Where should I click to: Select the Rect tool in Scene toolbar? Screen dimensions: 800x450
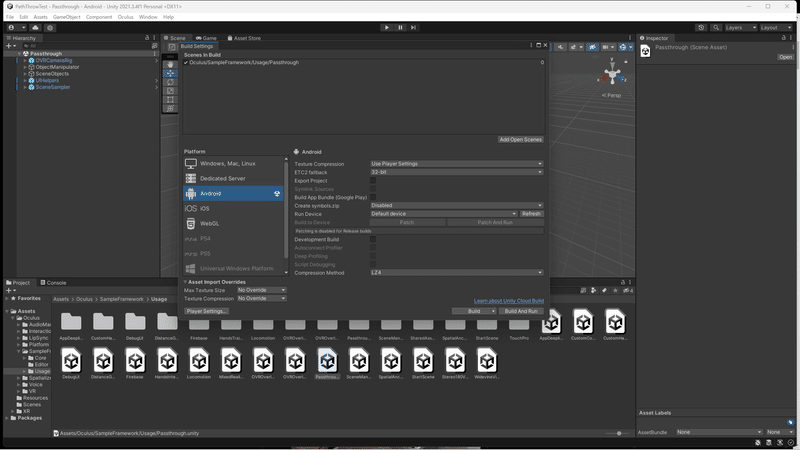(x=170, y=99)
